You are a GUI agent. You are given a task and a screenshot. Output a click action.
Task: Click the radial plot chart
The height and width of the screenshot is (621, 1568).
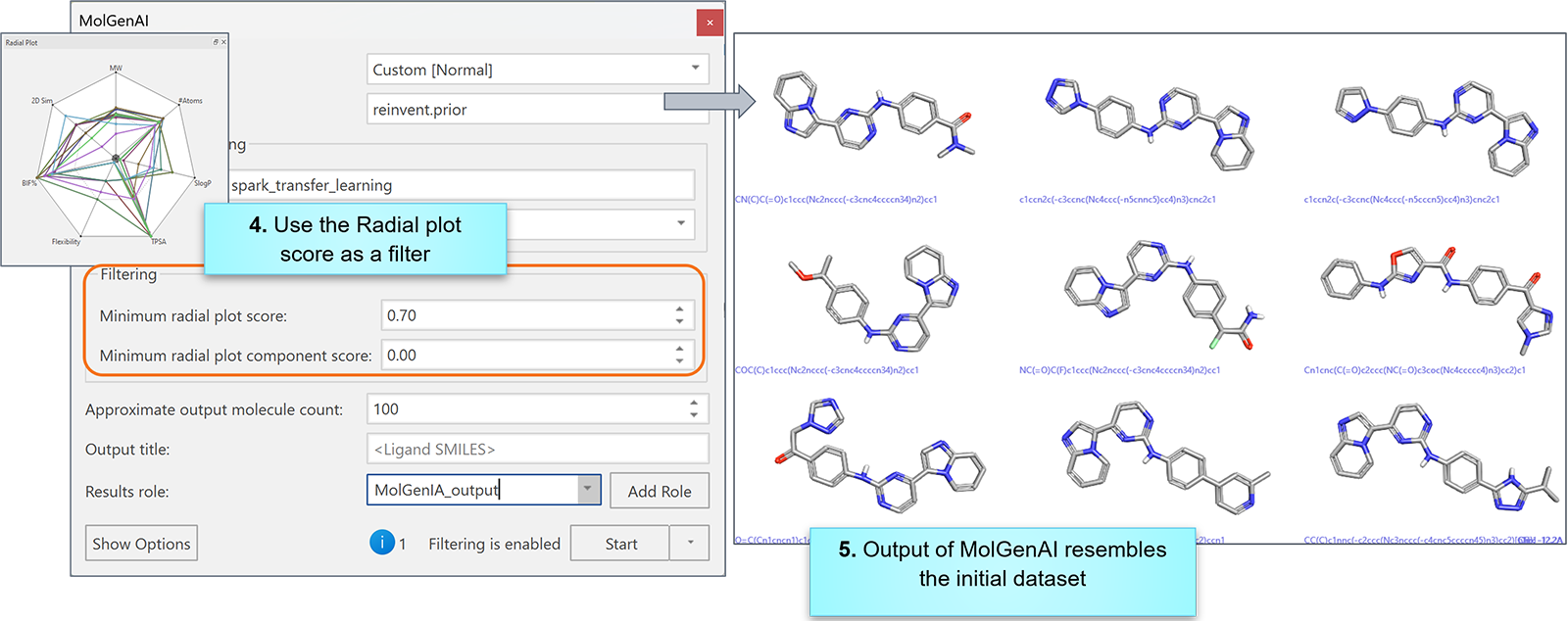click(x=116, y=157)
